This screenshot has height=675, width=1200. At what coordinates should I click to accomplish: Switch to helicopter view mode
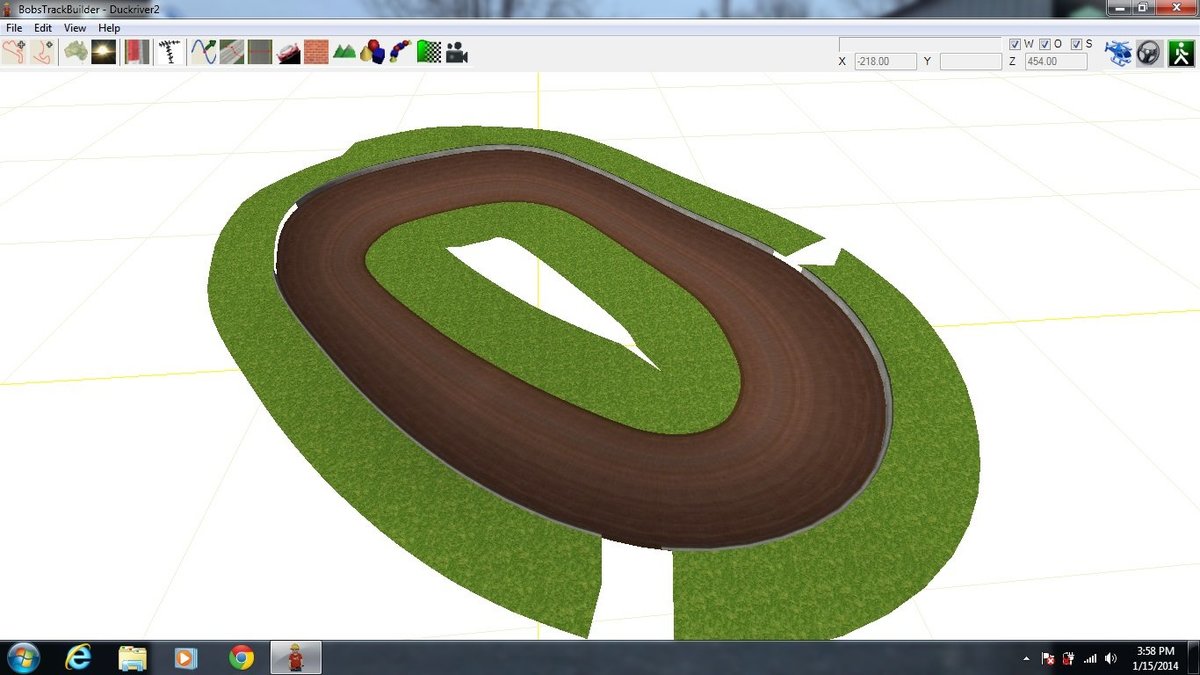coord(1118,53)
